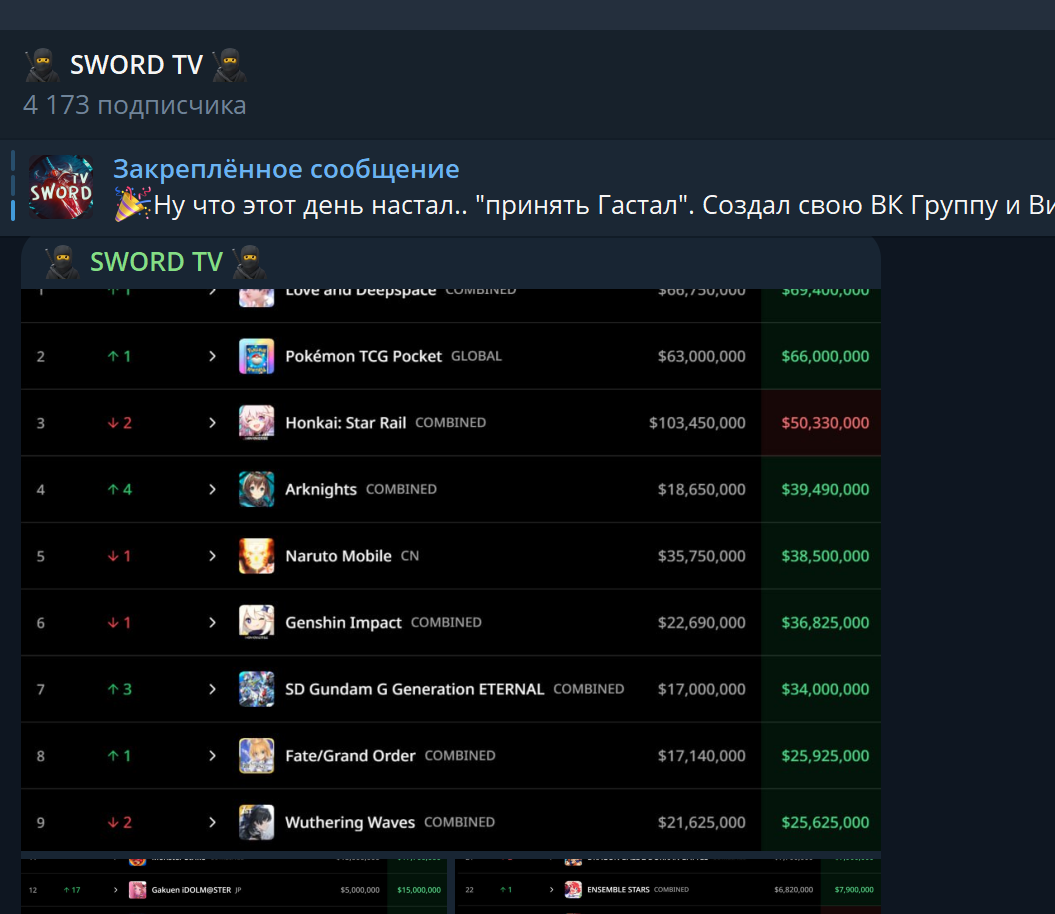Click the rank up 3 indicator for SD Gundam
Screen dimensions: 1055x914
click(120, 689)
